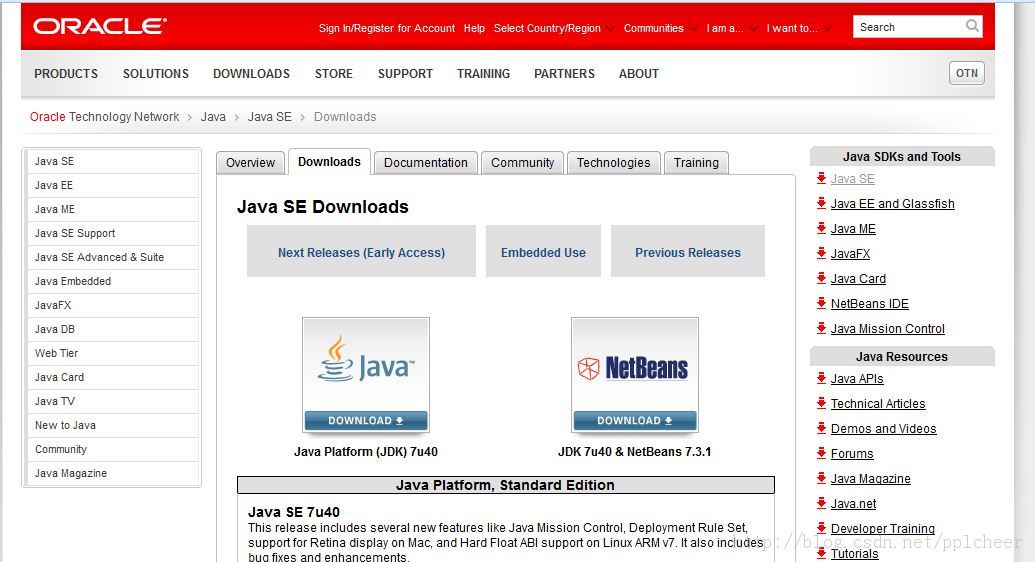Viewport: 1035px width, 562px height.
Task: Open the Tutorials resource link
Action: click(x=854, y=553)
